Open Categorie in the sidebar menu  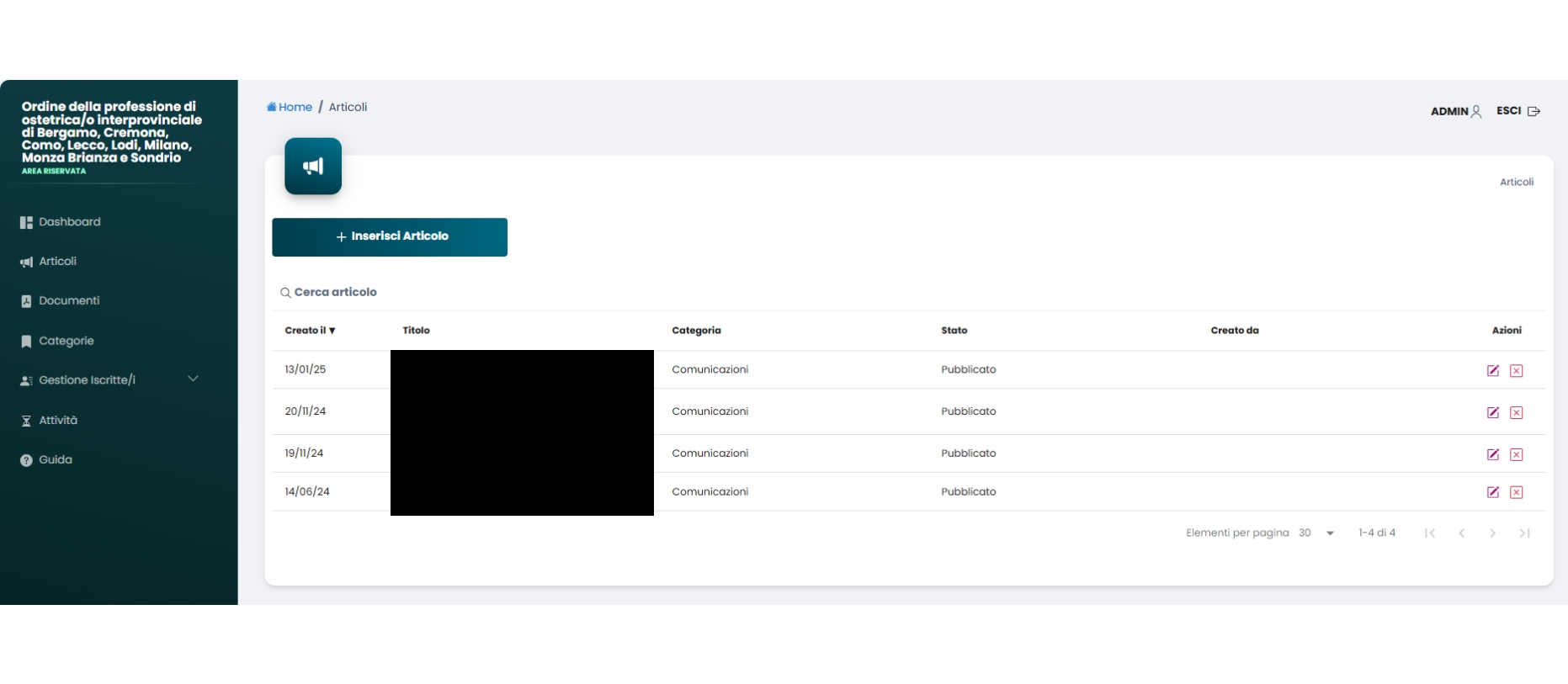pos(66,341)
